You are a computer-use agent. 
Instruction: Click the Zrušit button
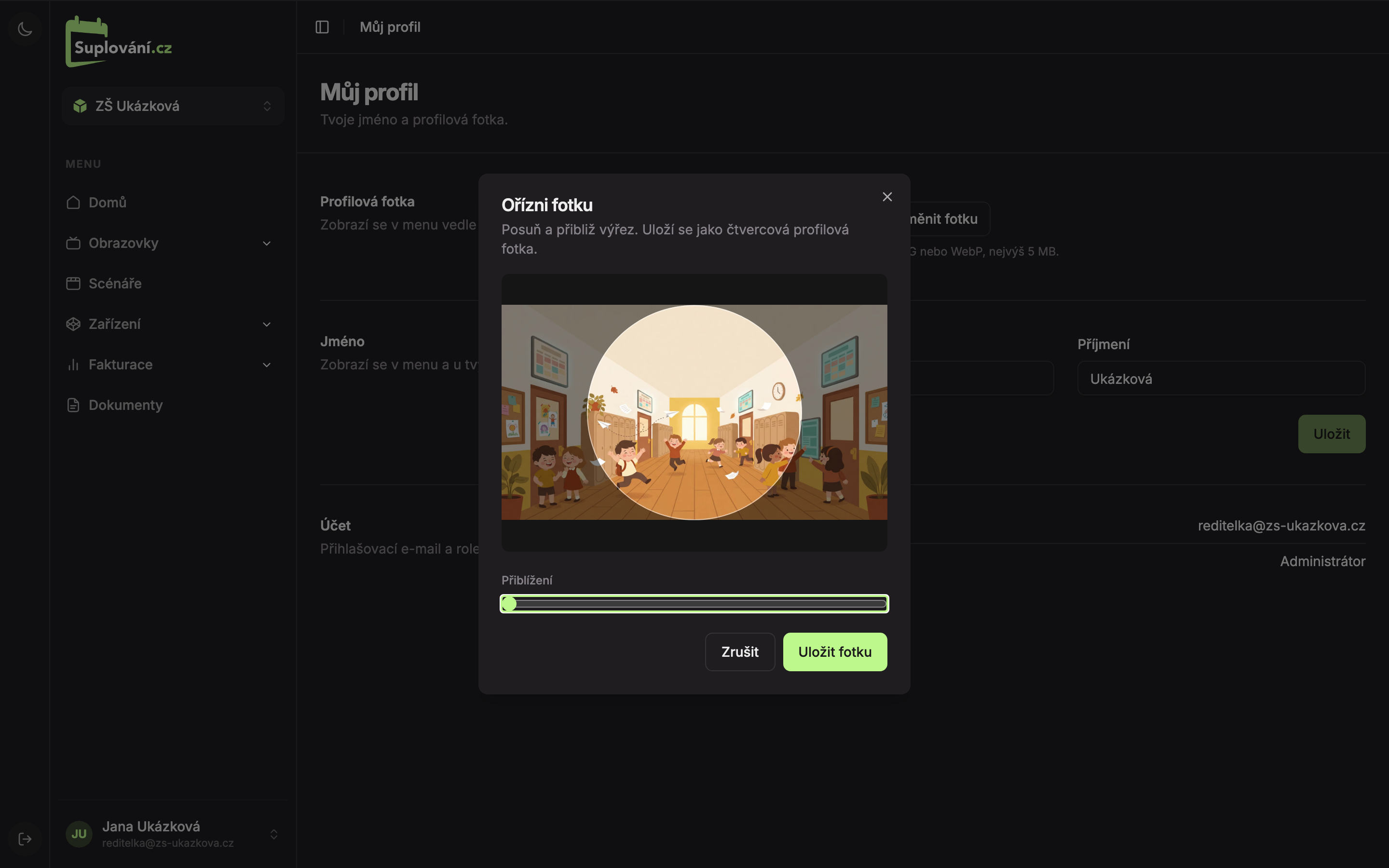click(740, 651)
